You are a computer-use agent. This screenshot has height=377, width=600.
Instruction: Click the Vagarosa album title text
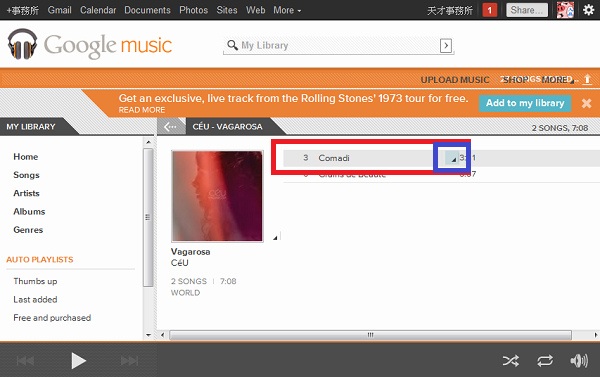pos(191,252)
